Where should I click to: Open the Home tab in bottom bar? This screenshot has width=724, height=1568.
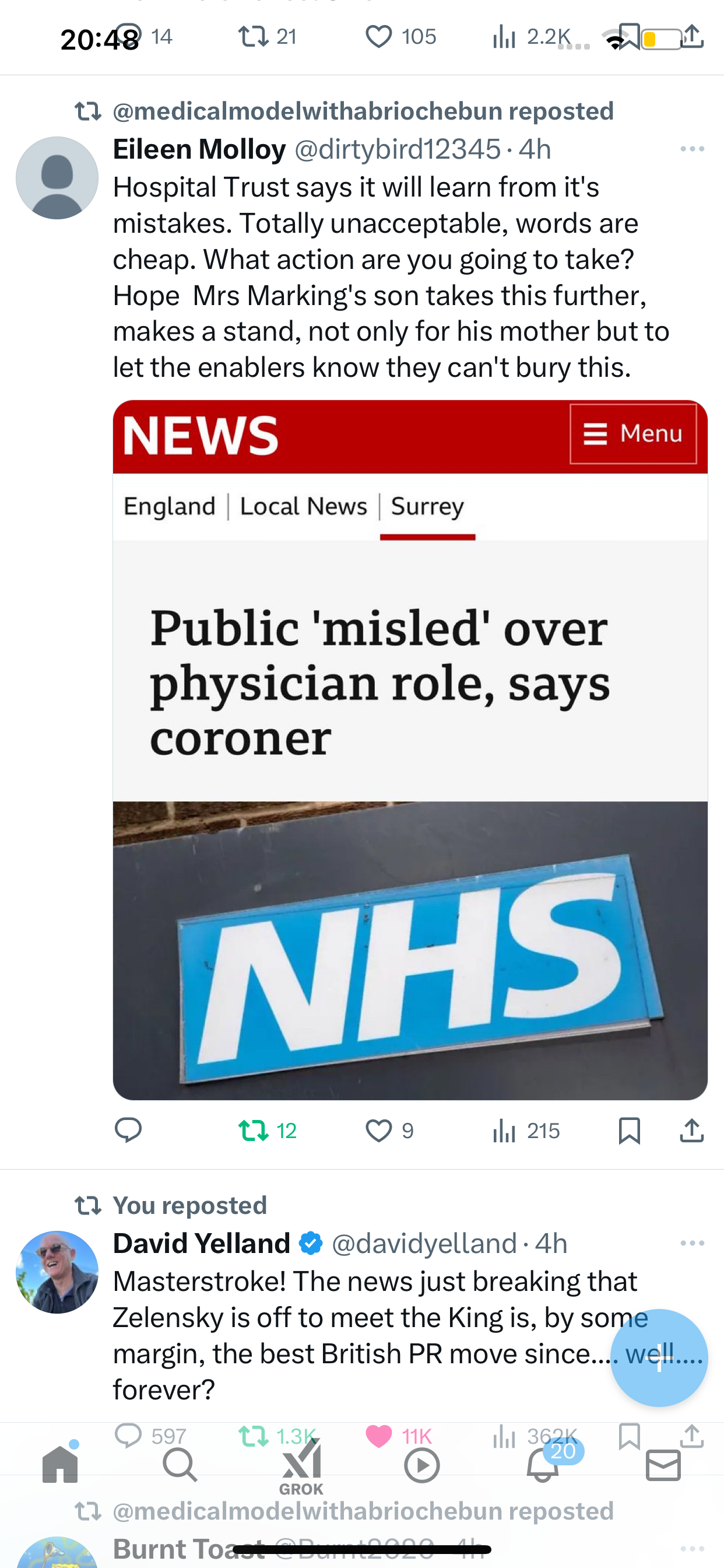60,1465
